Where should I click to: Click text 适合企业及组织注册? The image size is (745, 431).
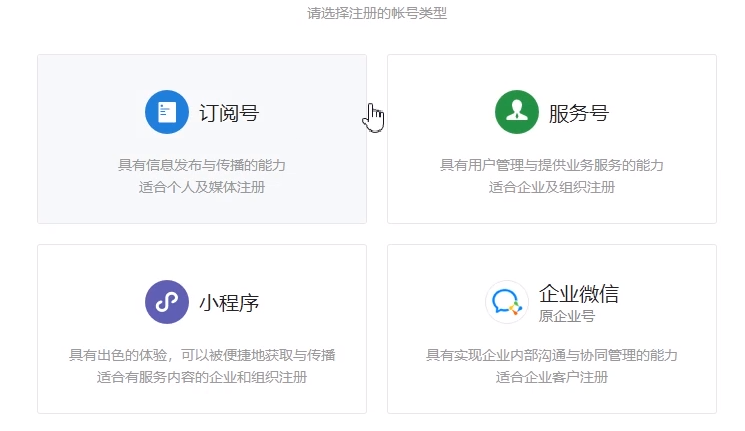pos(552,187)
